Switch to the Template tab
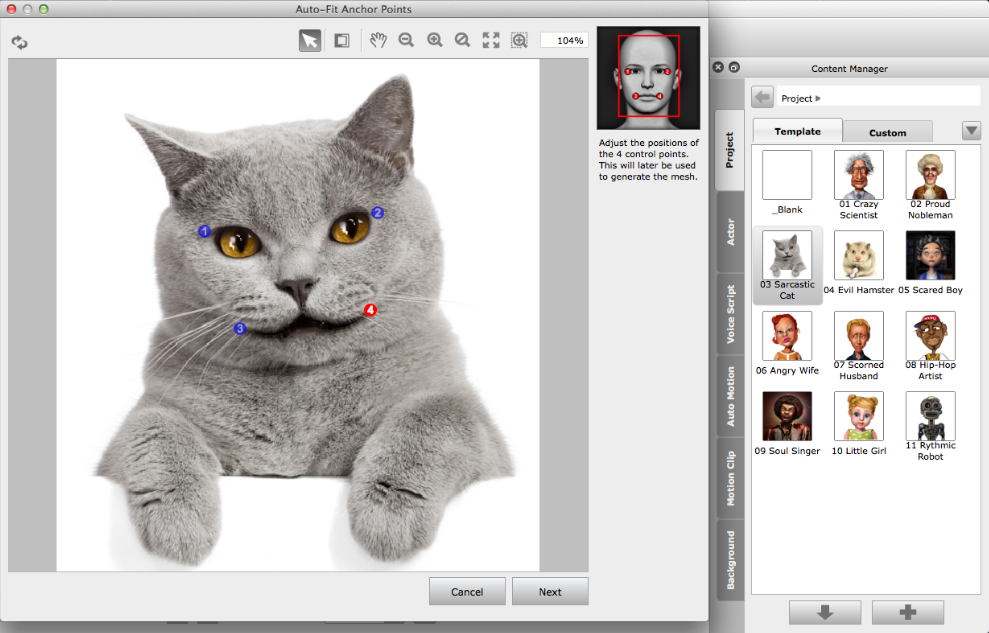Screen dimensions: 989x633 click(x=797, y=131)
